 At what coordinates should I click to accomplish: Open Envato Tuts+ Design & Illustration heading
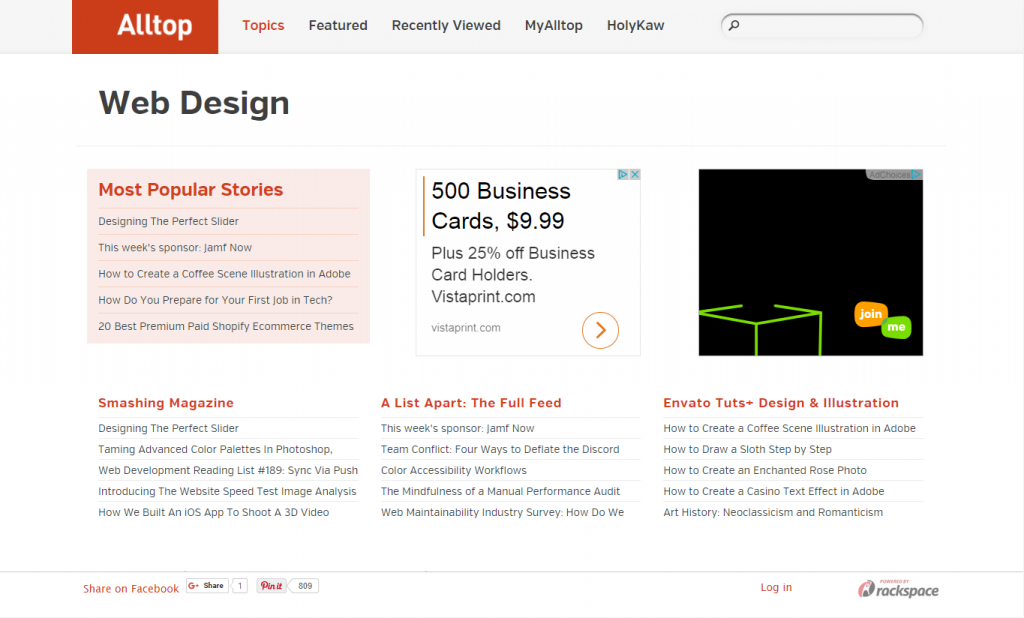point(781,403)
